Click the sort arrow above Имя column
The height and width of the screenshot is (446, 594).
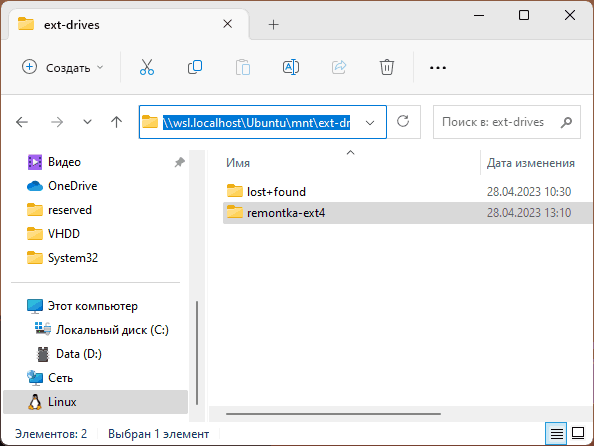coord(350,153)
